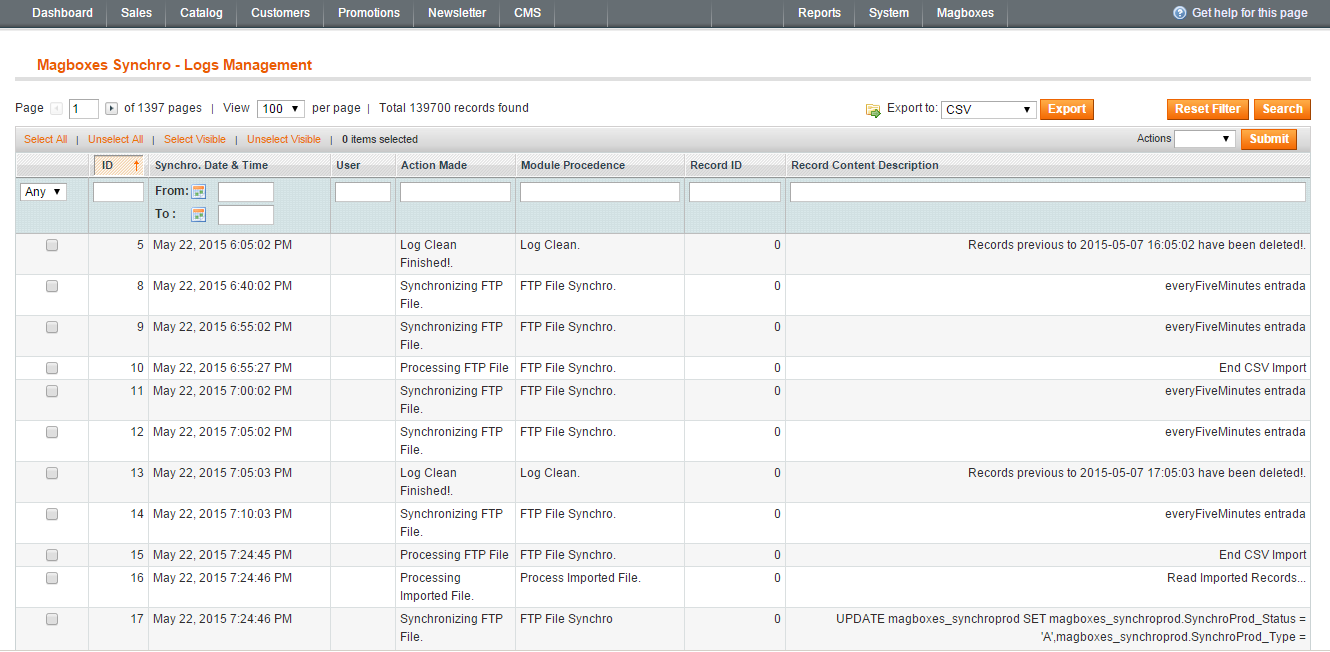Select checkbox for record ID 15

(x=52, y=555)
